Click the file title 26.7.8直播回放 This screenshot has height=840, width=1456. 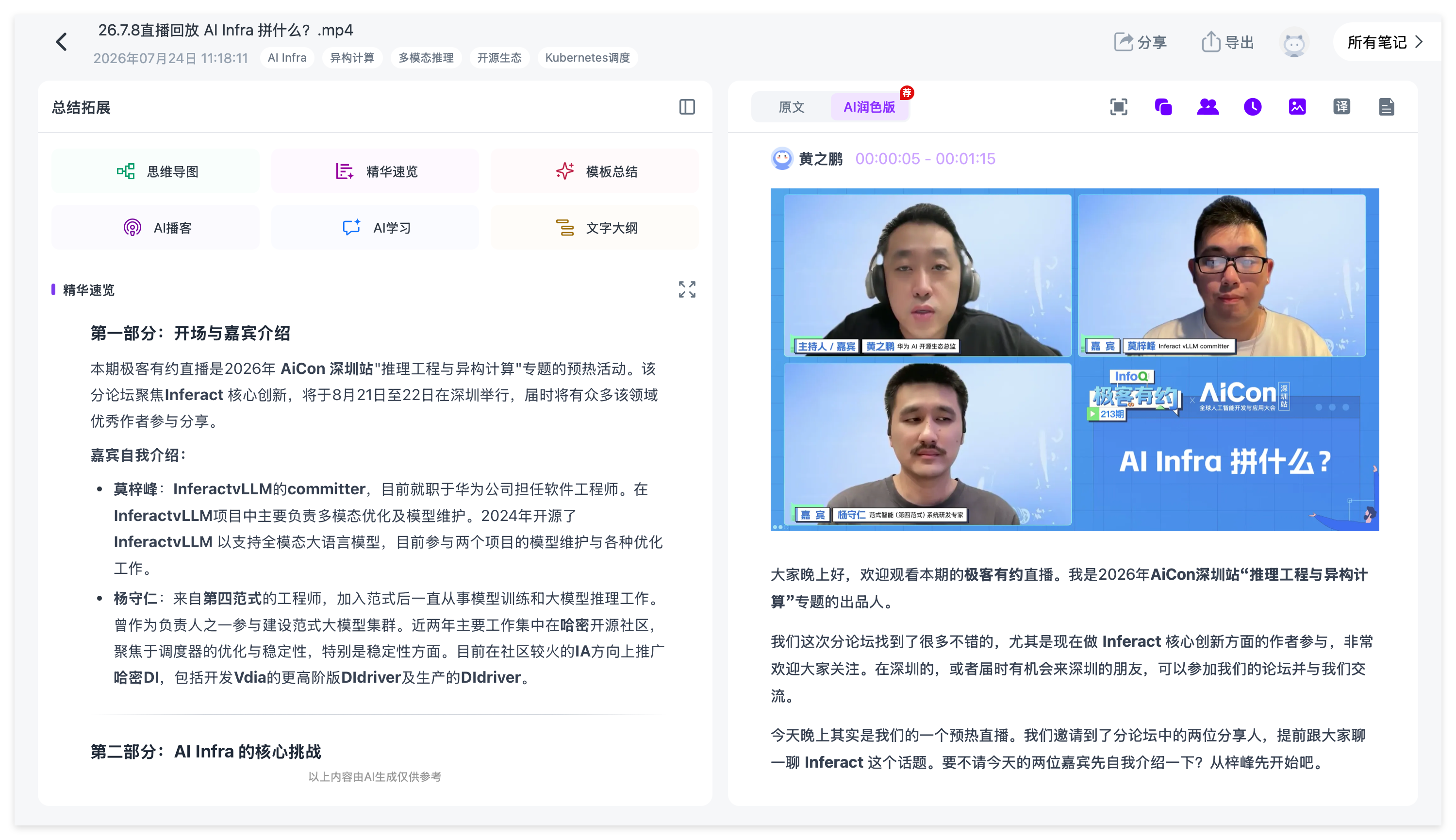[x=225, y=30]
